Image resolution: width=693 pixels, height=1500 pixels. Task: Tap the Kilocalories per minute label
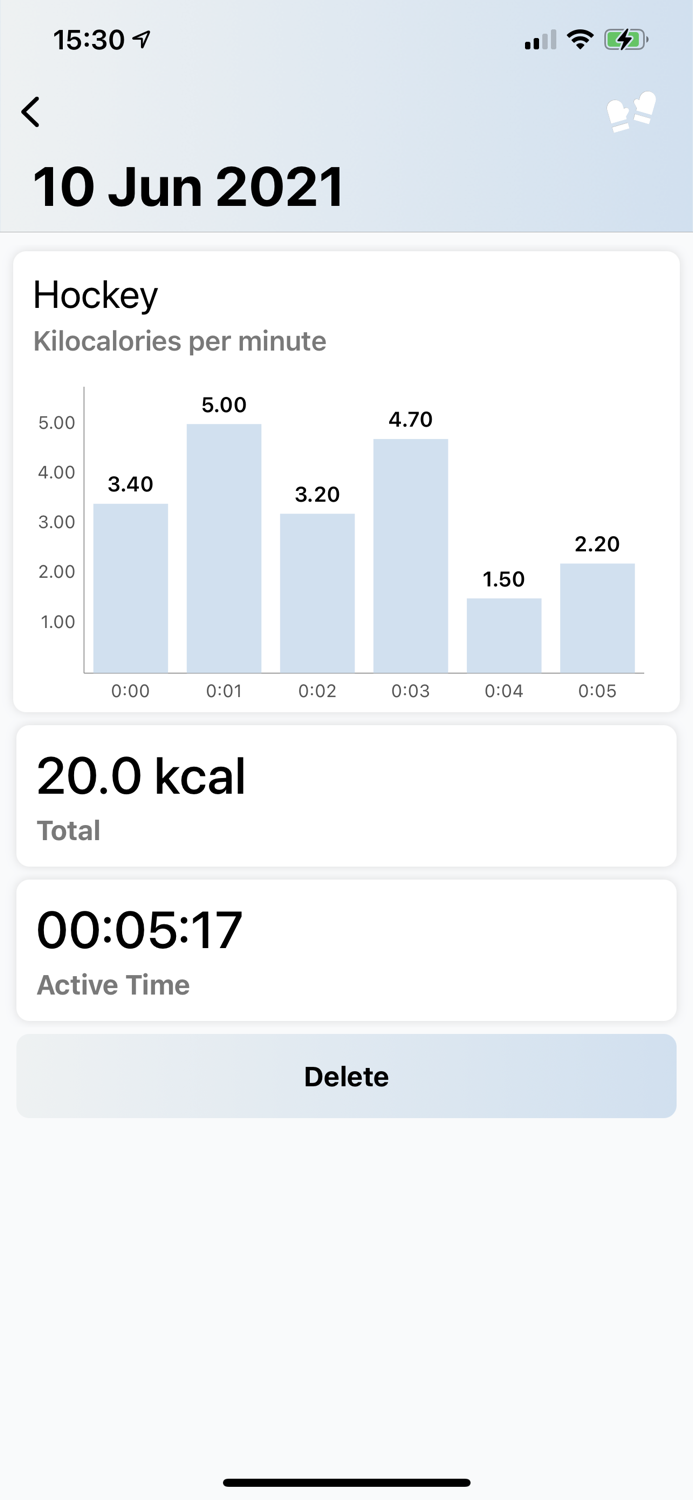[180, 341]
